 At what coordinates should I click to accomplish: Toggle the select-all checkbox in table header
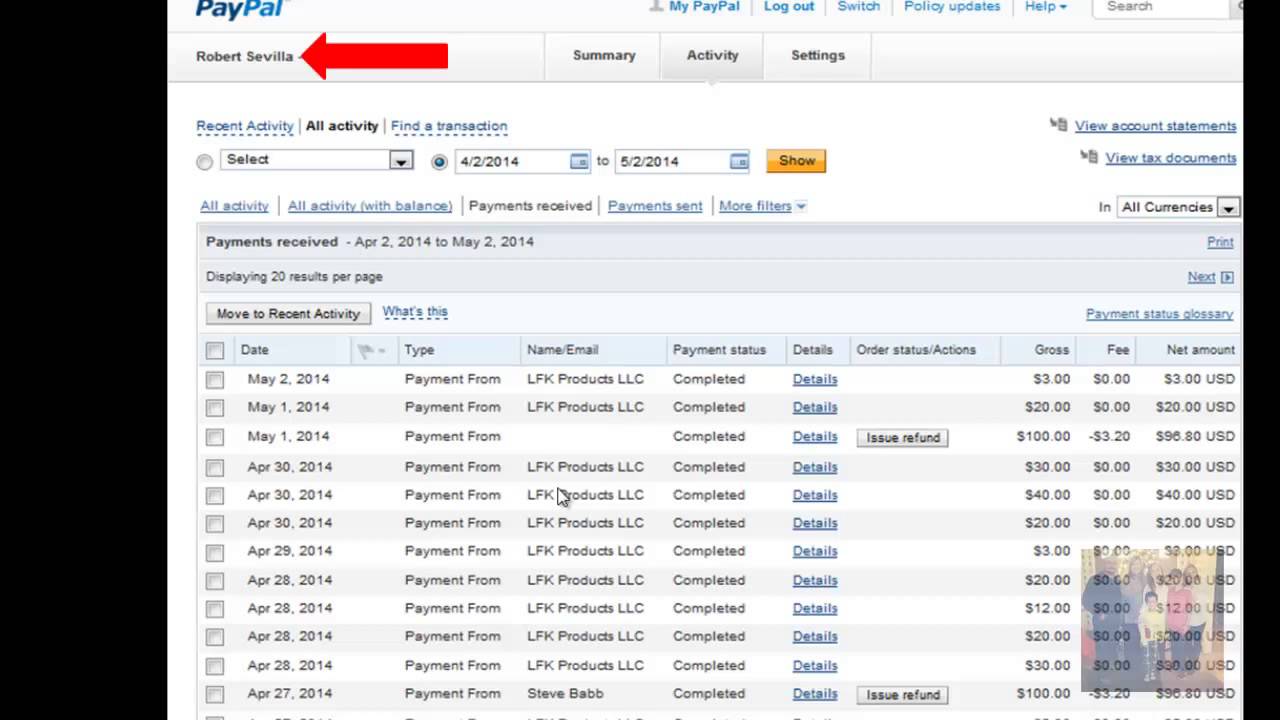(x=215, y=350)
